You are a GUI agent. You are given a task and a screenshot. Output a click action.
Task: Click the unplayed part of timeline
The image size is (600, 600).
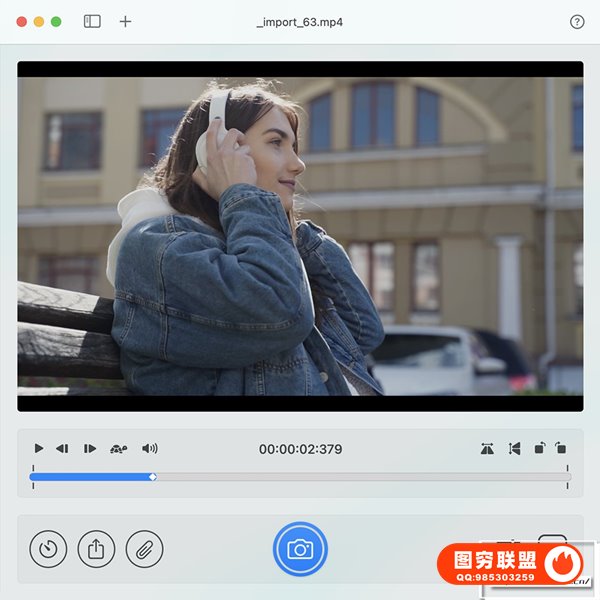pos(360,477)
